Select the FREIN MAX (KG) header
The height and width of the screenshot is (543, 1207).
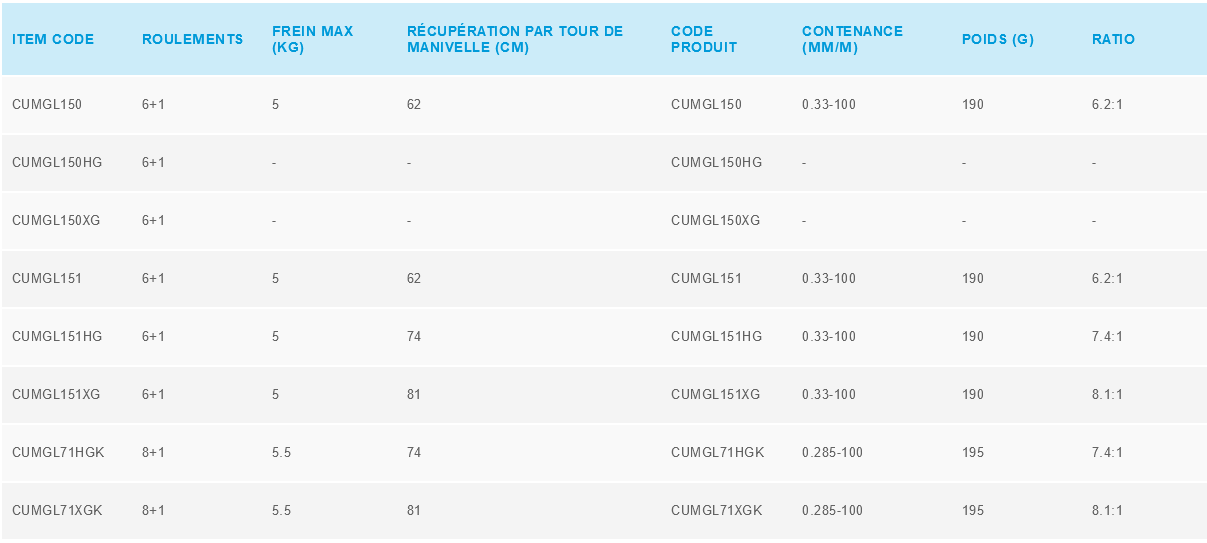pos(312,40)
